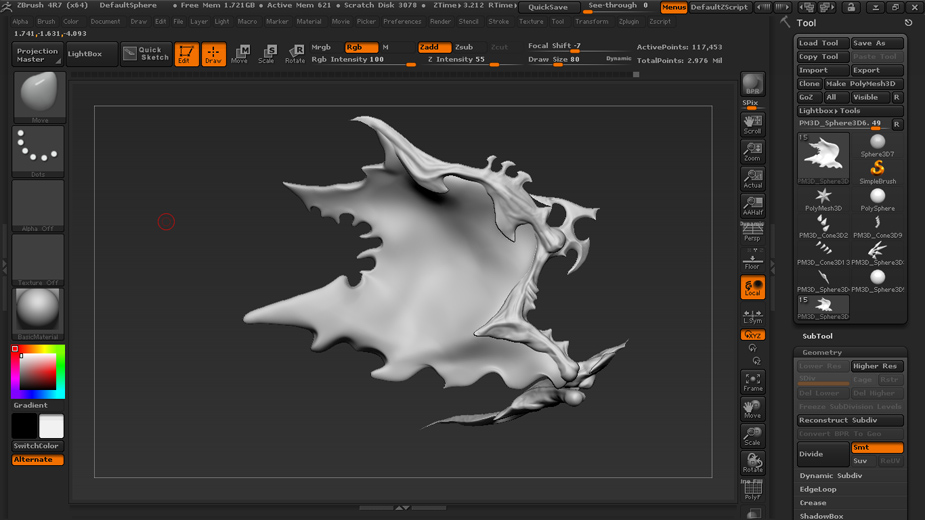Select the SimpleBrush tool
Image resolution: width=925 pixels, height=520 pixels.
point(877,169)
